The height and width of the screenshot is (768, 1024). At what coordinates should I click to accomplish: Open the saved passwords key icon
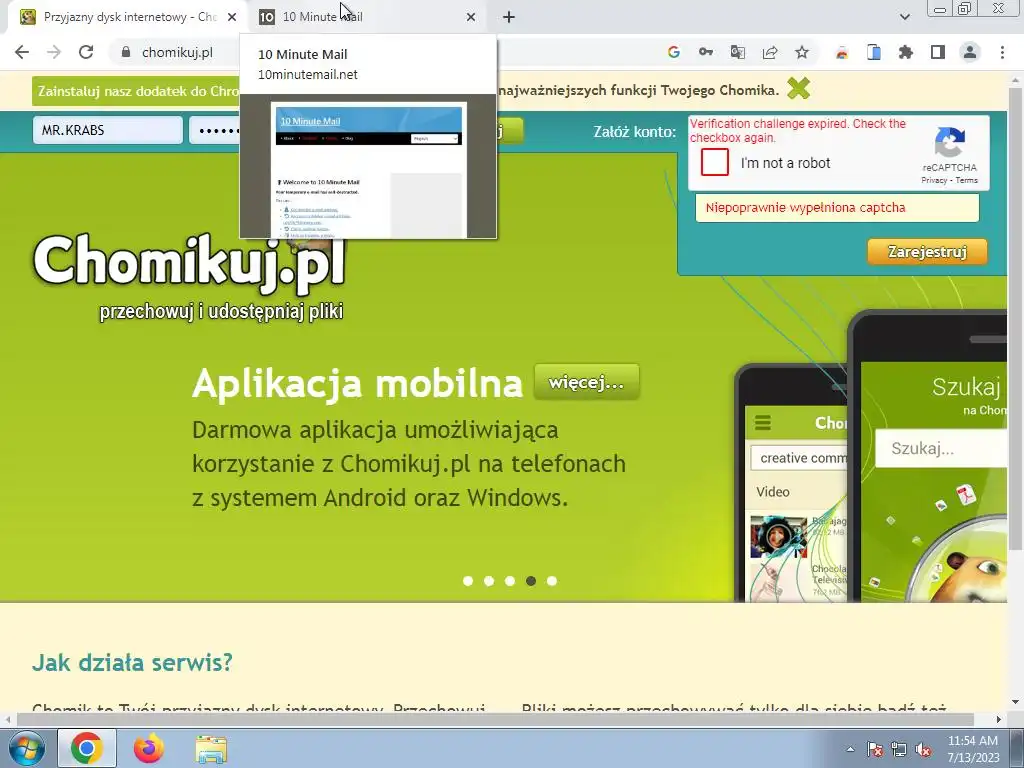(706, 52)
